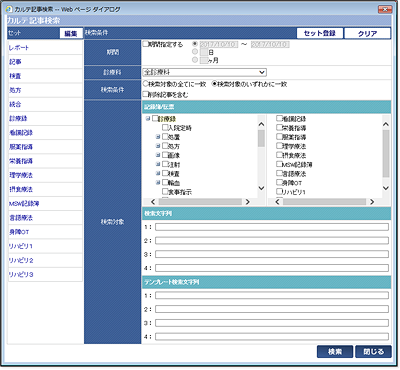Expand the 検査 tree node
The image size is (400, 370).
tap(158, 173)
